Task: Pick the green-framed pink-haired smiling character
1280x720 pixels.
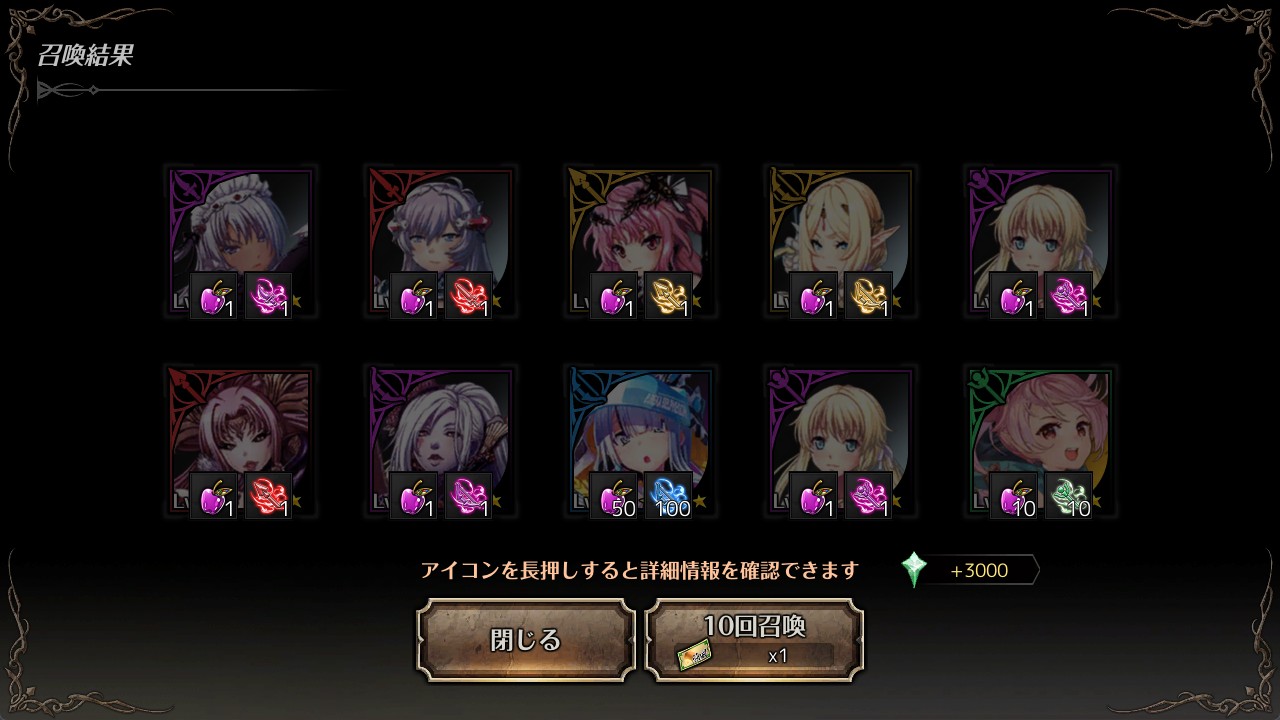Action: click(1040, 442)
